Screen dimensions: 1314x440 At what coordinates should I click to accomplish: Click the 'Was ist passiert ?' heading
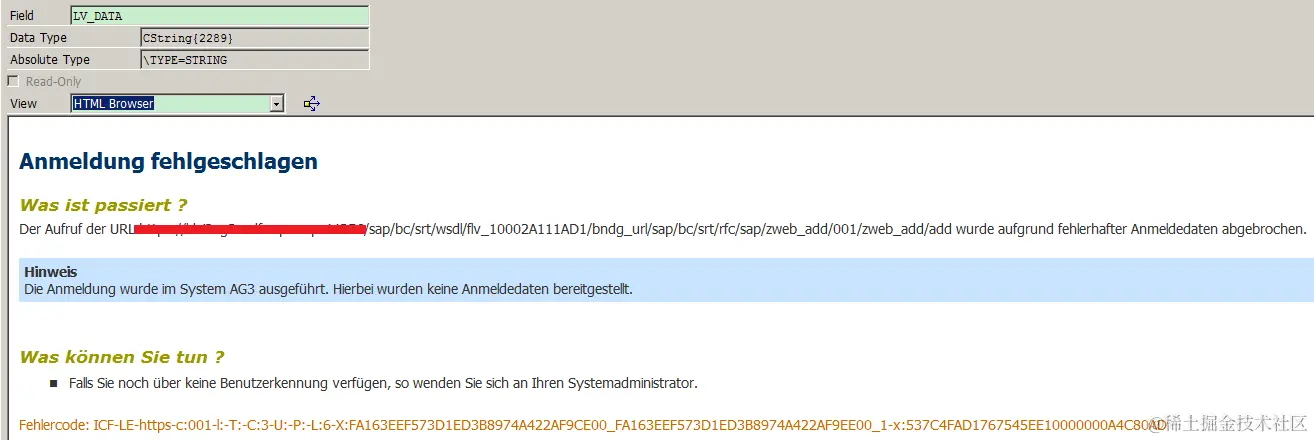point(103,205)
